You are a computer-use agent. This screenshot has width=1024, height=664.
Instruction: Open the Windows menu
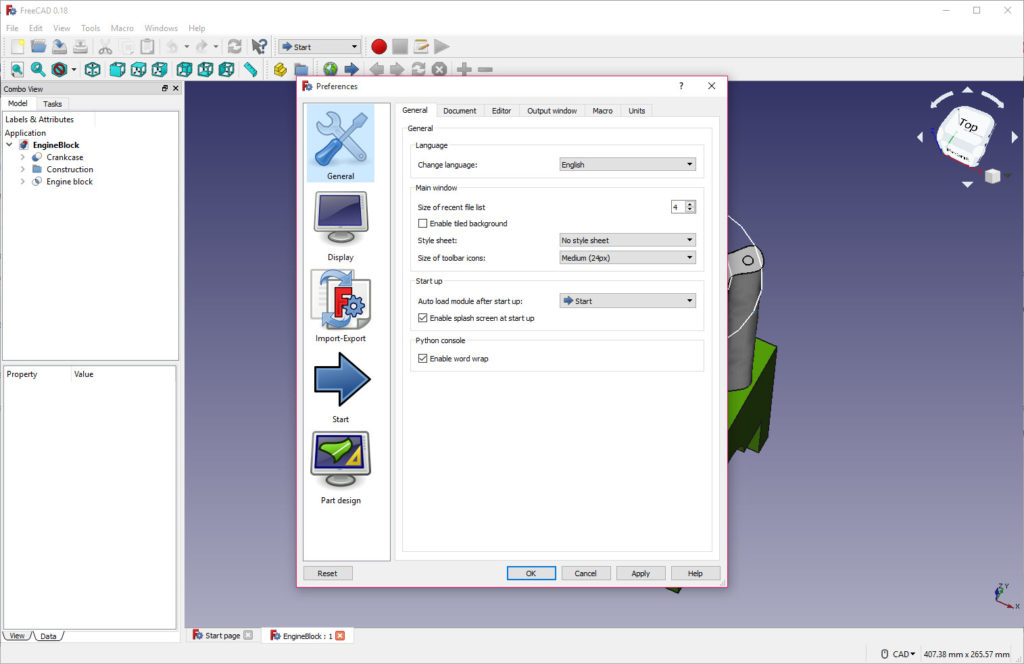tap(161, 28)
